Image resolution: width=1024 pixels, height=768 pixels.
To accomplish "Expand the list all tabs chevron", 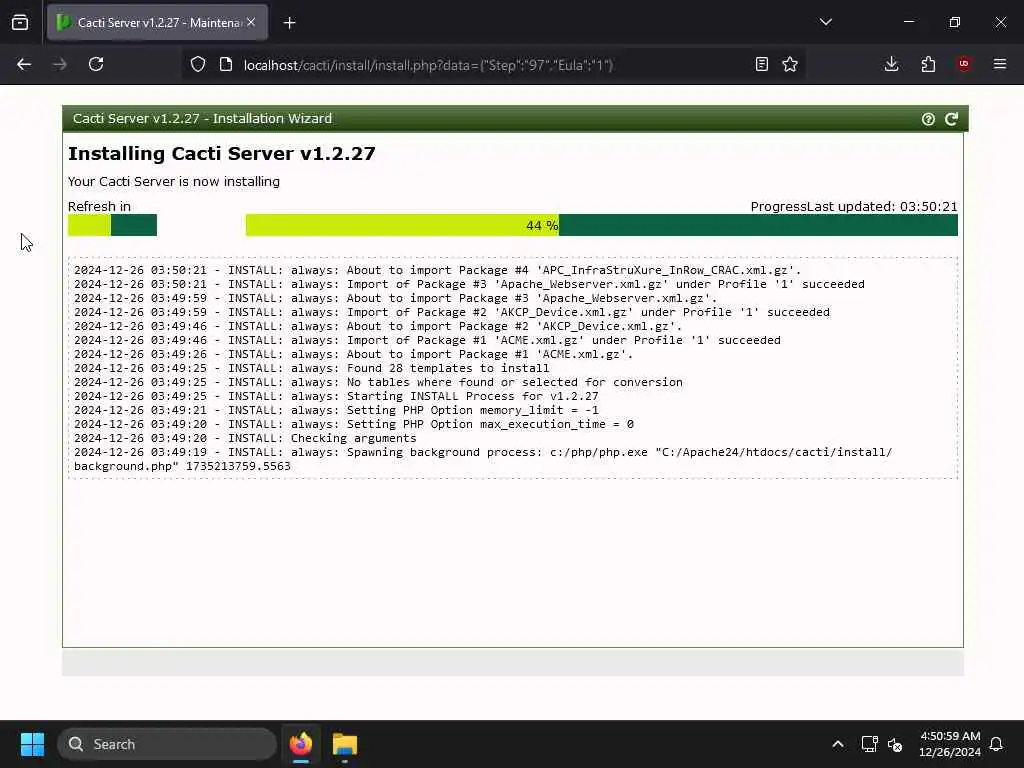I will [x=825, y=22].
